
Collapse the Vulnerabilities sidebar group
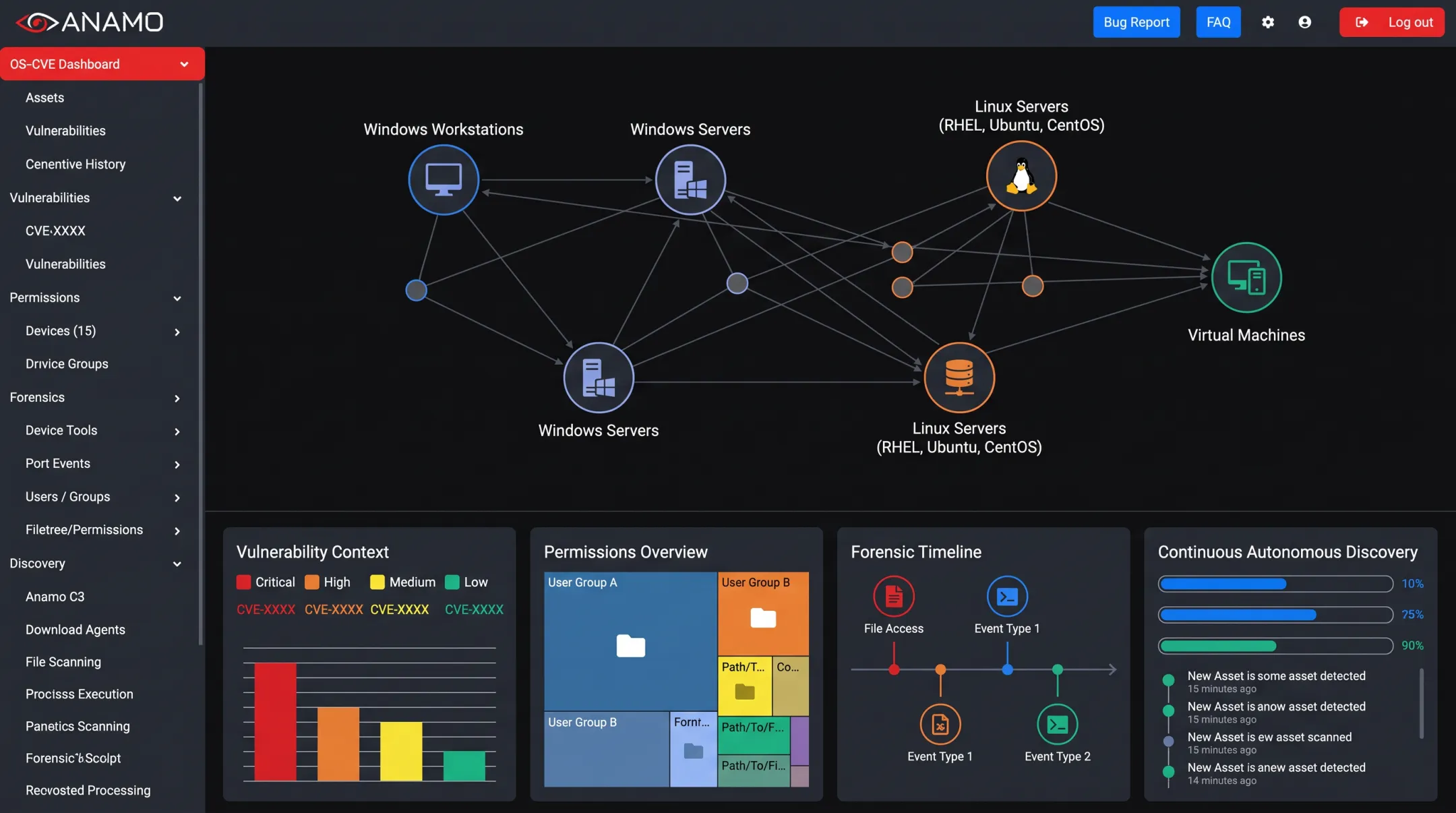tap(177, 198)
